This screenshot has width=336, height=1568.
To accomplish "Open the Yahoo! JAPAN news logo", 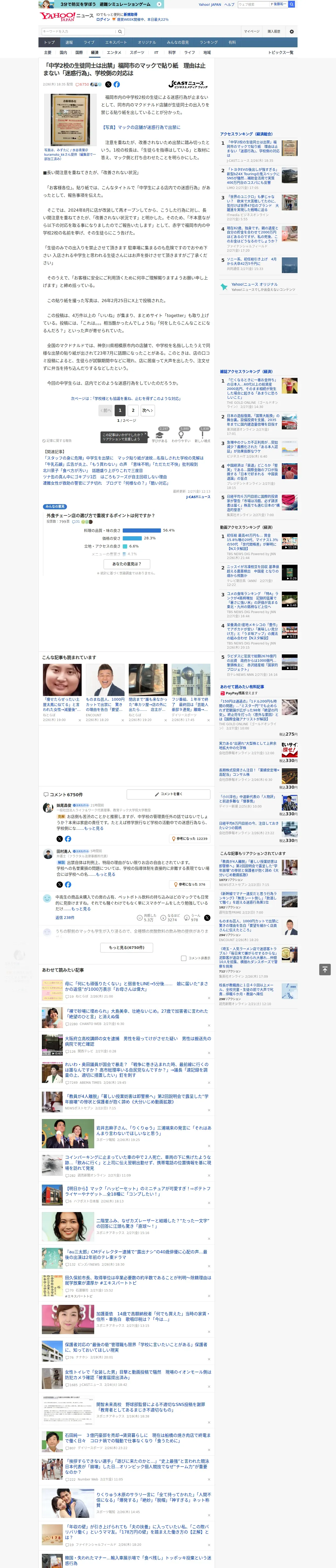I will [66, 16].
